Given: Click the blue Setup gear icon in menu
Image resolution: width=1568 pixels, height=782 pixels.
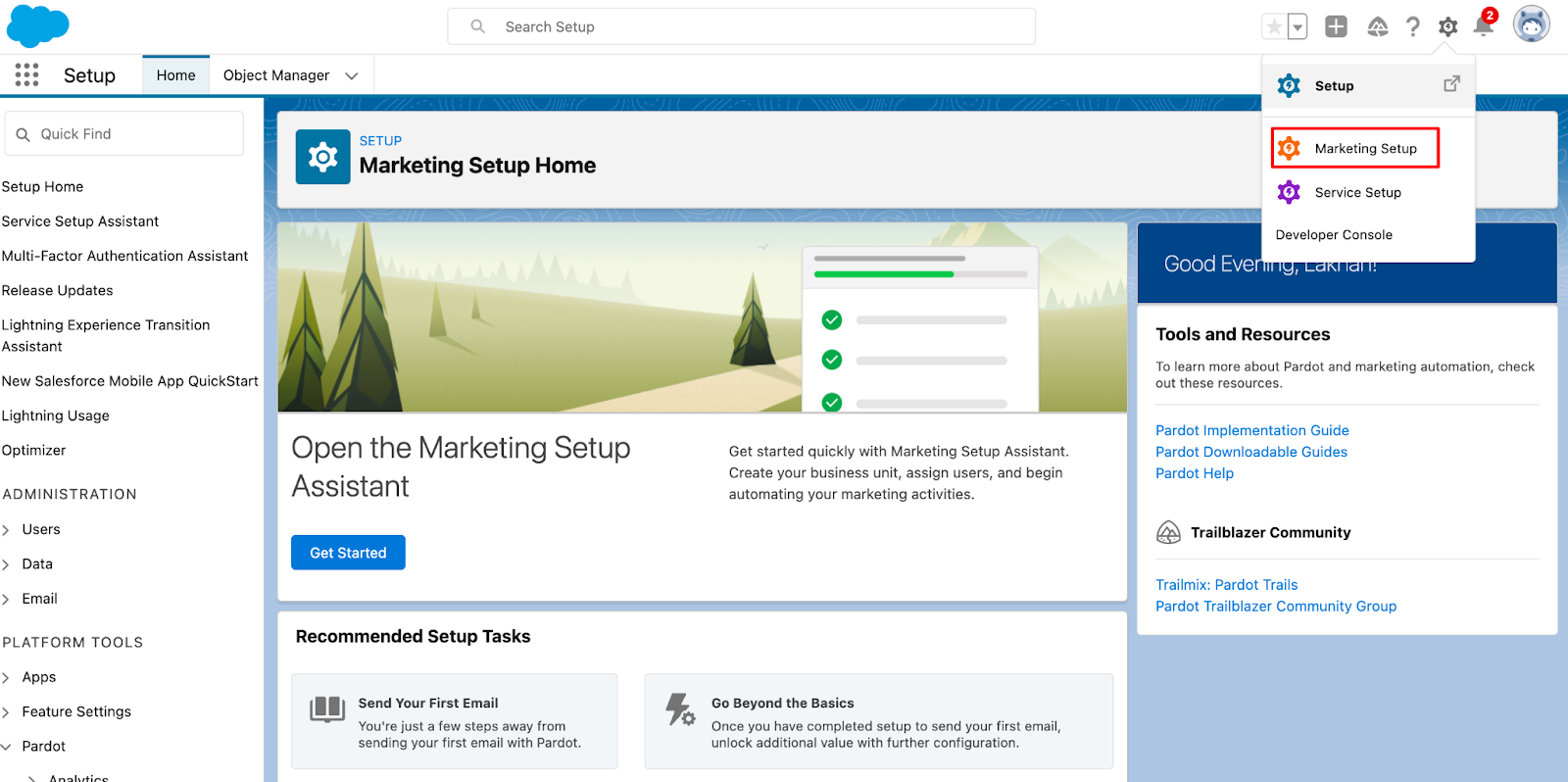Looking at the screenshot, I should pyautogui.click(x=1289, y=86).
